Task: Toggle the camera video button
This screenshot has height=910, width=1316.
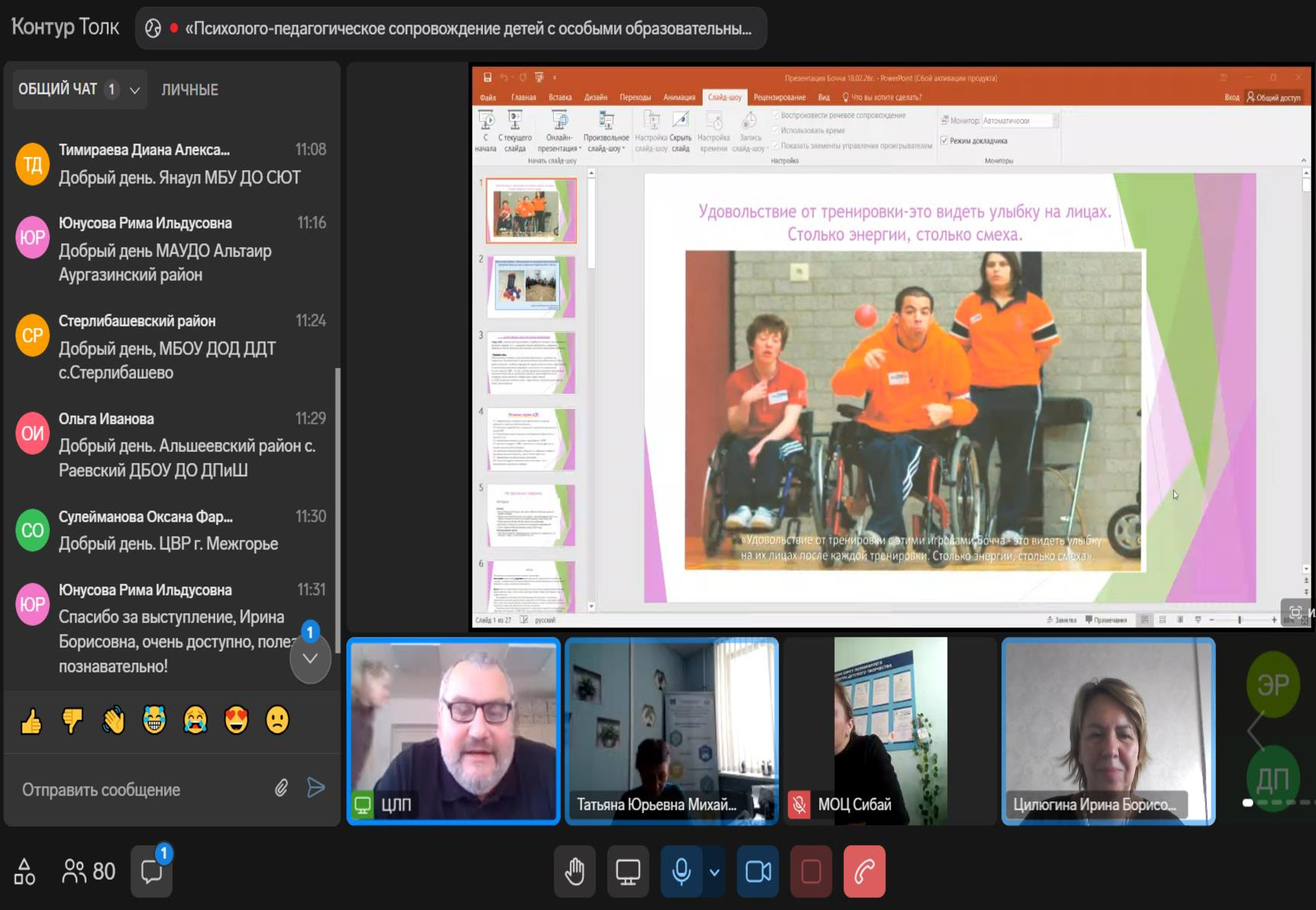Action: click(758, 872)
